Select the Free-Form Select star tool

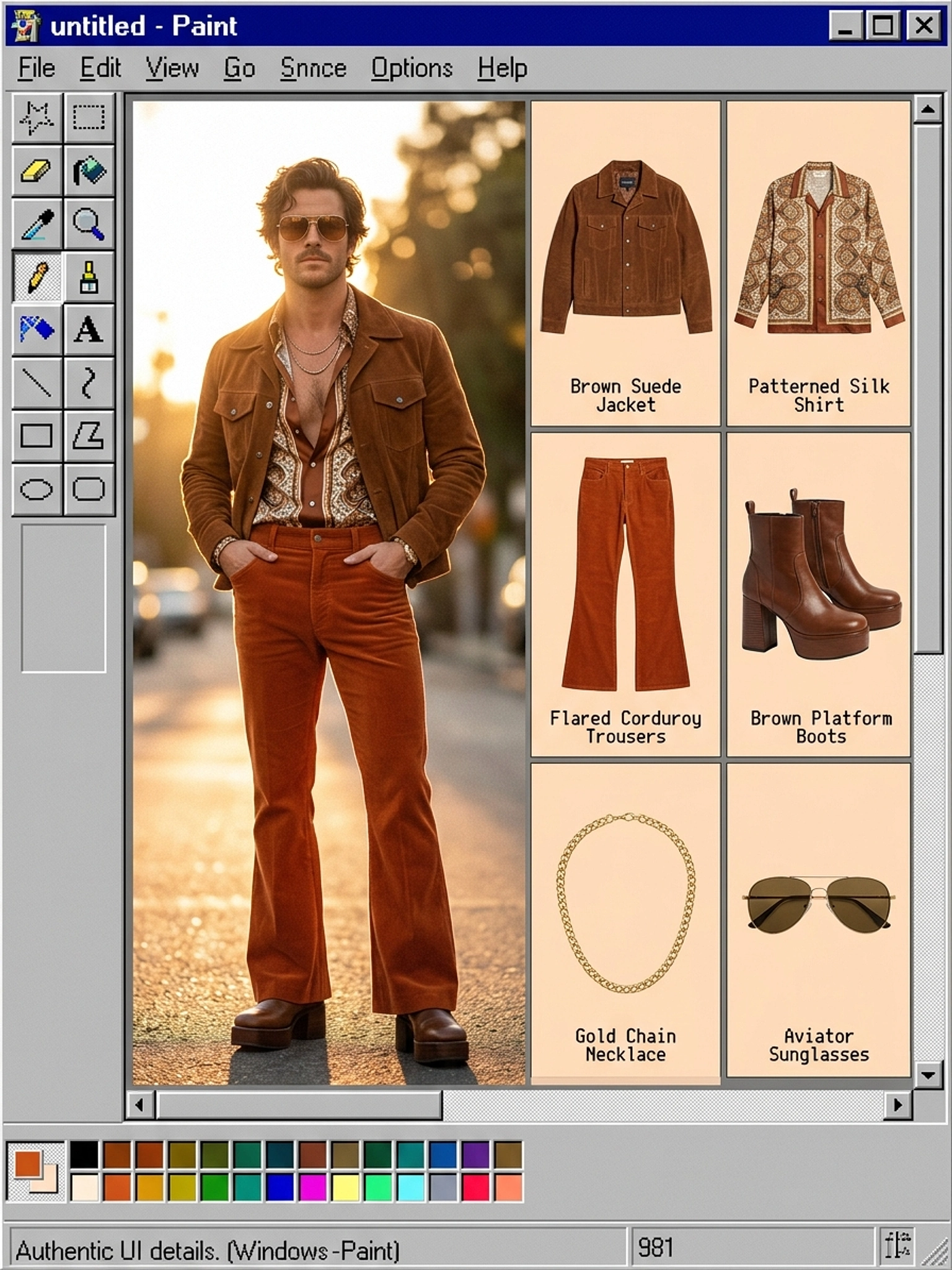(37, 118)
